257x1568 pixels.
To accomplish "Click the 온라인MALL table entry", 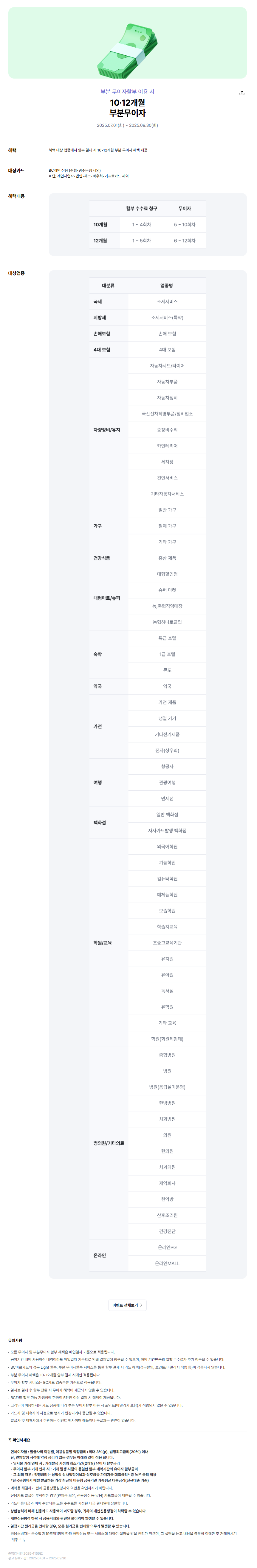I will (x=167, y=1263).
